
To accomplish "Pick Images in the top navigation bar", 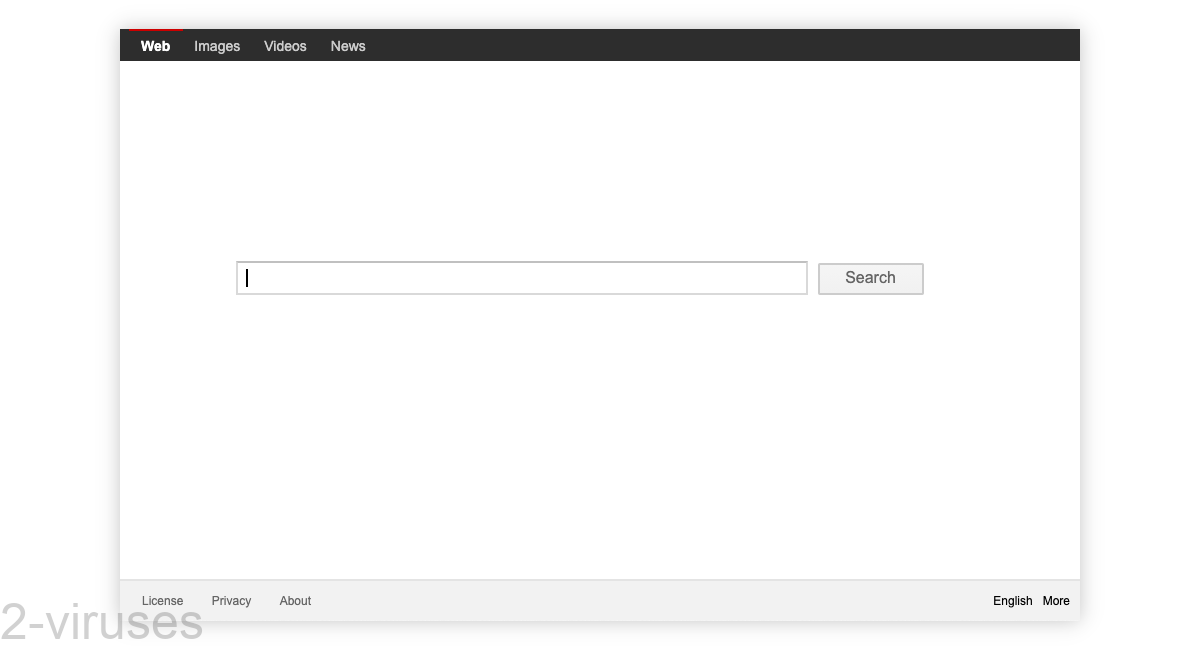I will pos(217,46).
